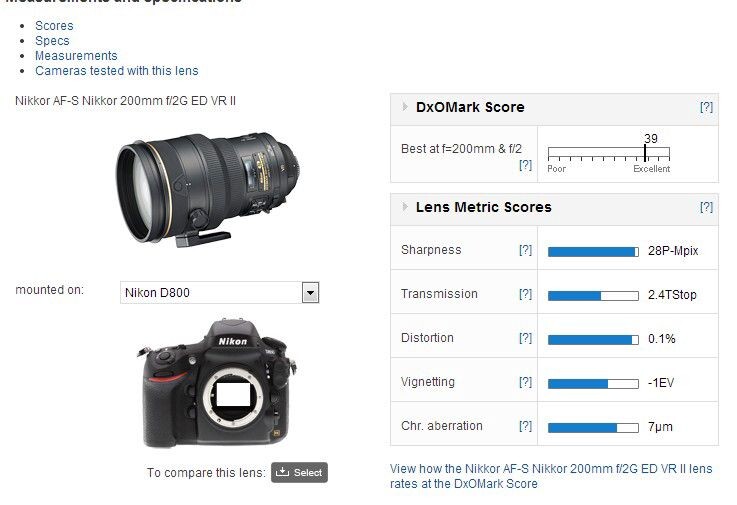Click the 'mounted on:' label
This screenshot has width=737, height=505.
49,290
